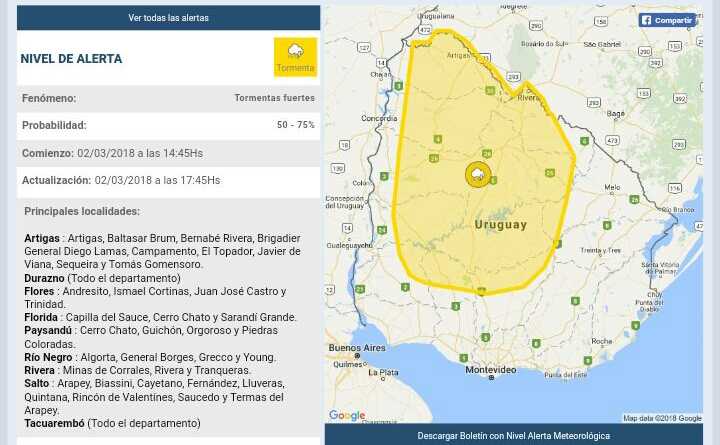Viewport: 720px width, 445px height.
Task: Click the Facebook Compartir share button
Action: [x=667, y=20]
